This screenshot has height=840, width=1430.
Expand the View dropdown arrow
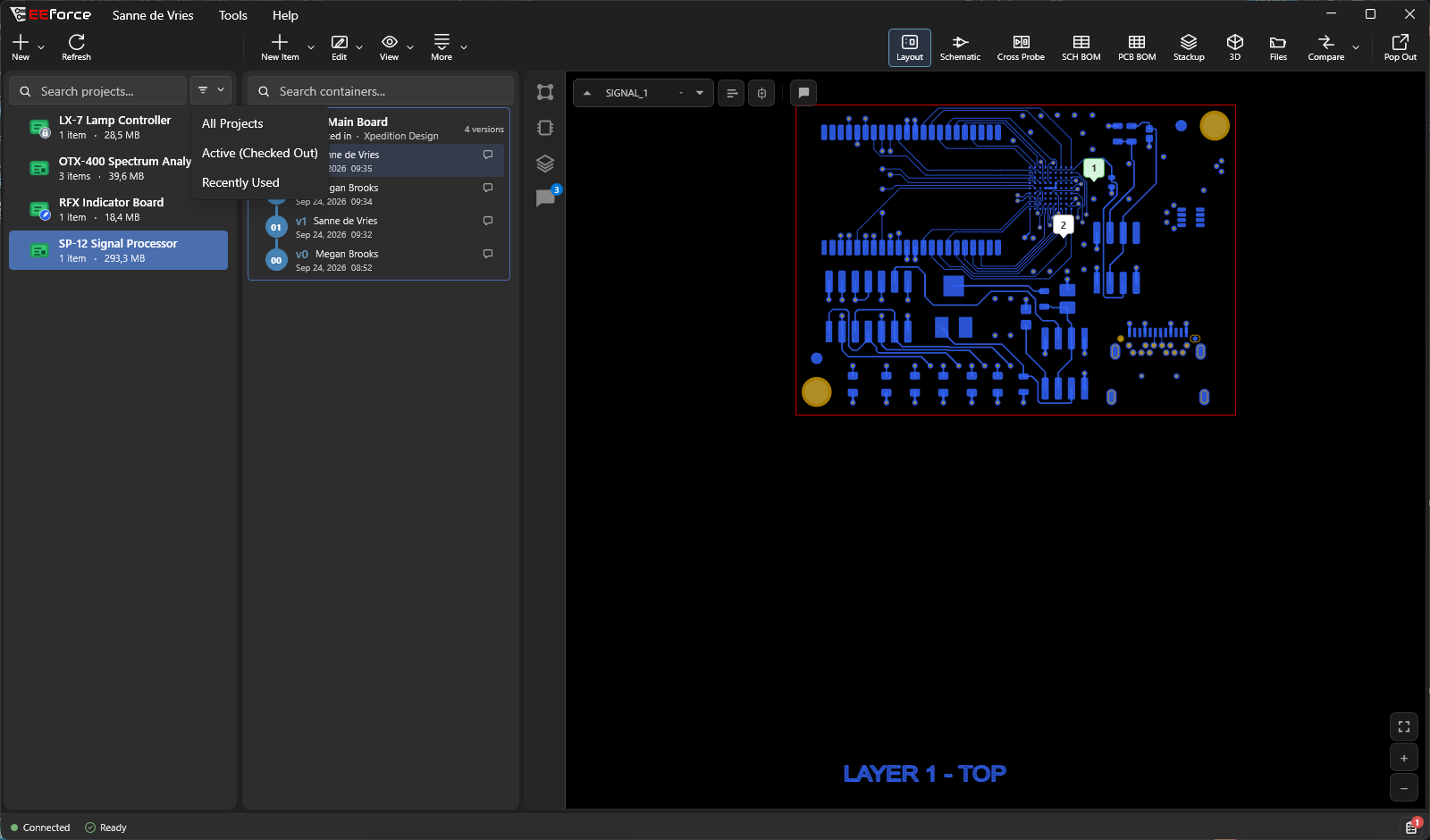click(410, 47)
